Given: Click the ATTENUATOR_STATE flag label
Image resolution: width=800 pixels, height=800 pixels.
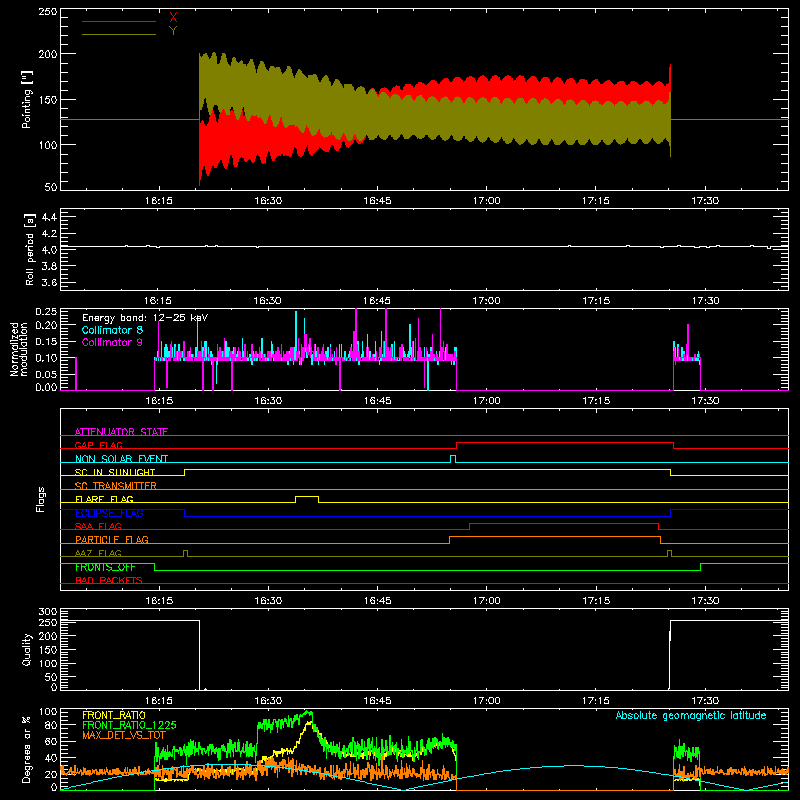Looking at the screenshot, I should tap(121, 432).
